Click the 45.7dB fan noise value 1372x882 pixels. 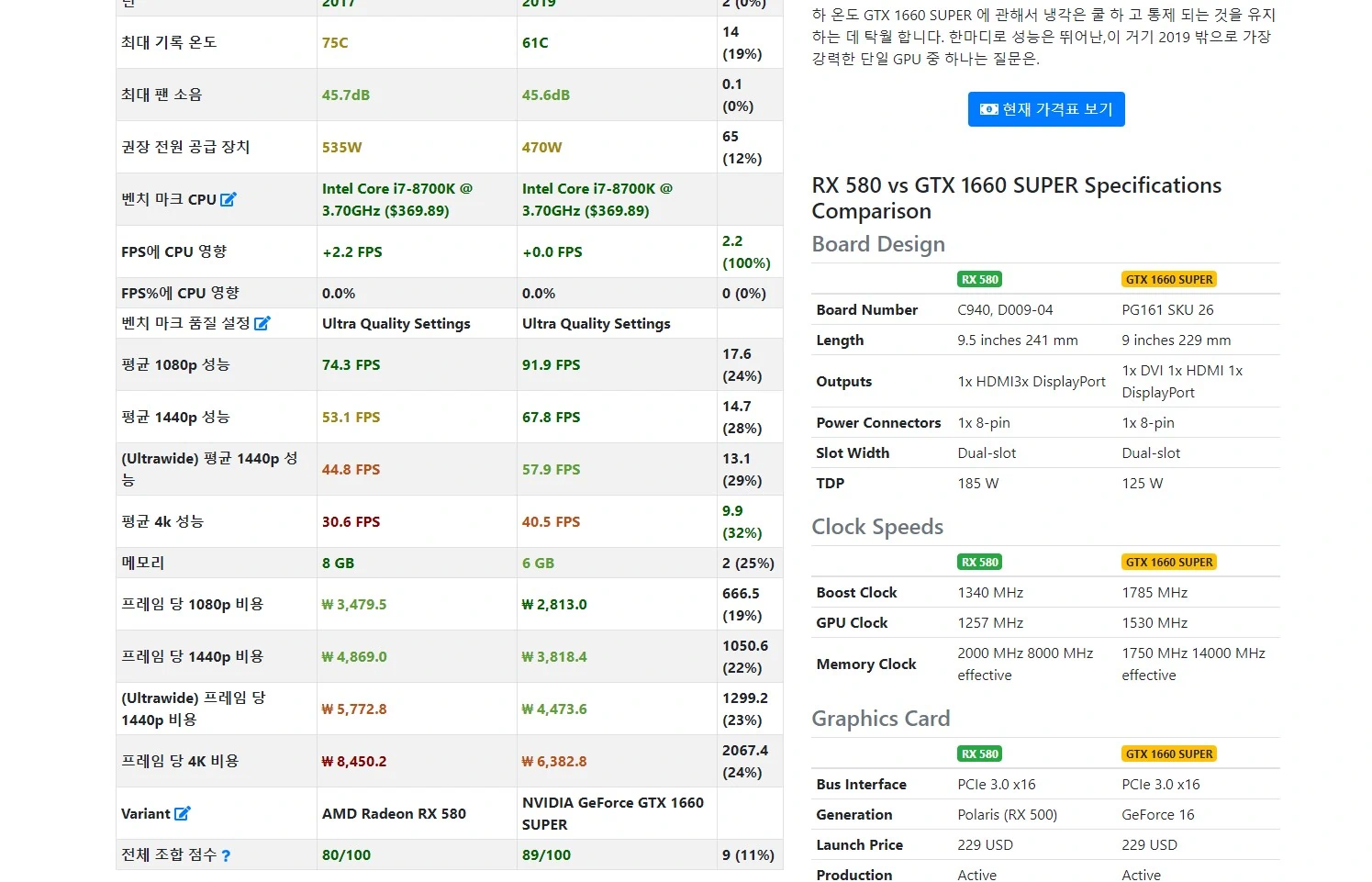346,95
